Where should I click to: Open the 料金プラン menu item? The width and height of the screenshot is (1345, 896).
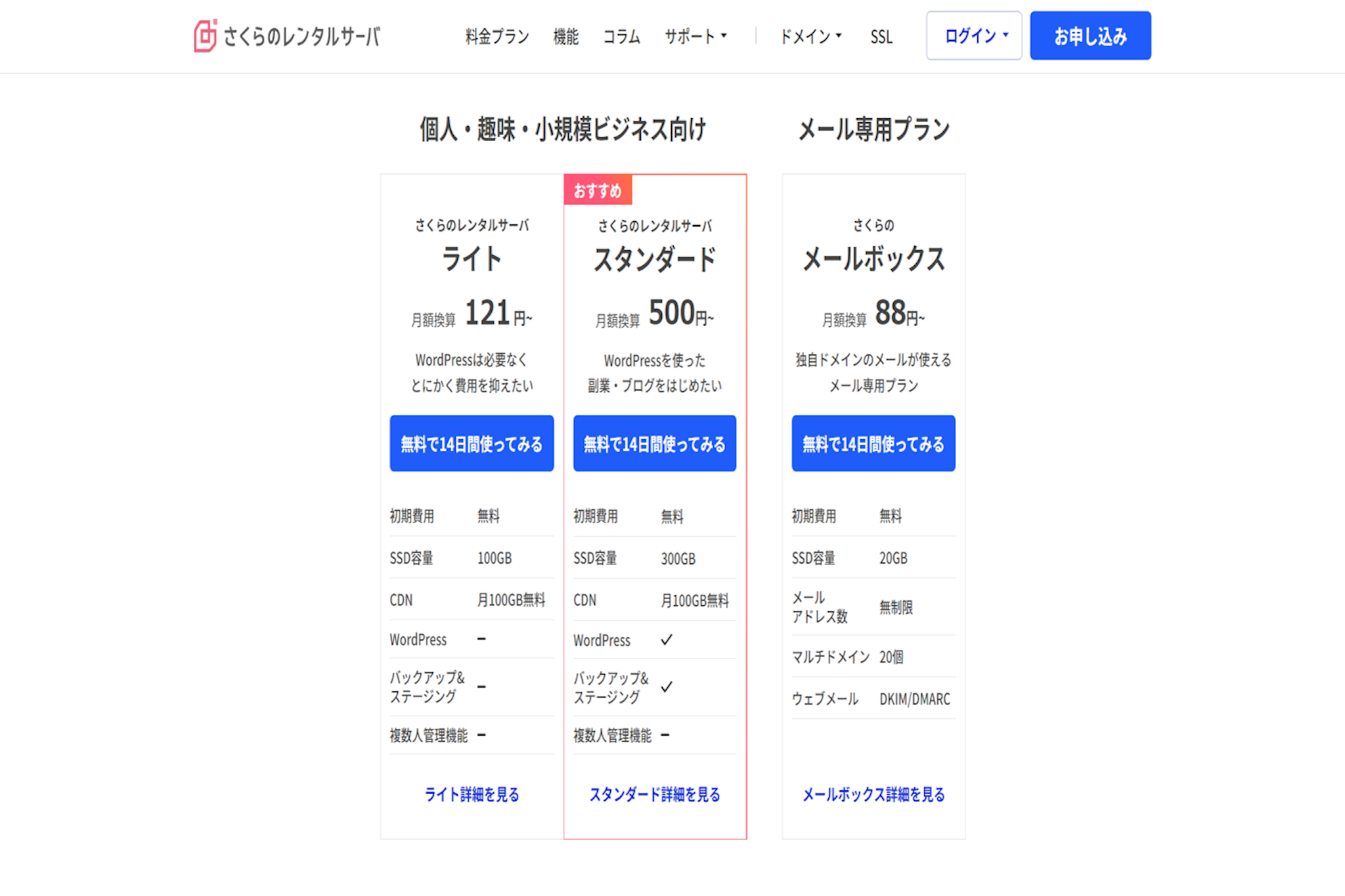click(x=496, y=37)
